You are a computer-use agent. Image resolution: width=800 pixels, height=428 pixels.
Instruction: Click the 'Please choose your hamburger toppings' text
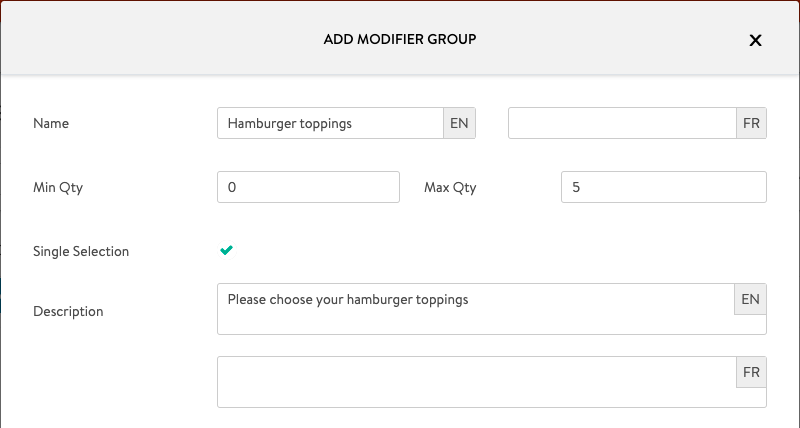[348, 298]
